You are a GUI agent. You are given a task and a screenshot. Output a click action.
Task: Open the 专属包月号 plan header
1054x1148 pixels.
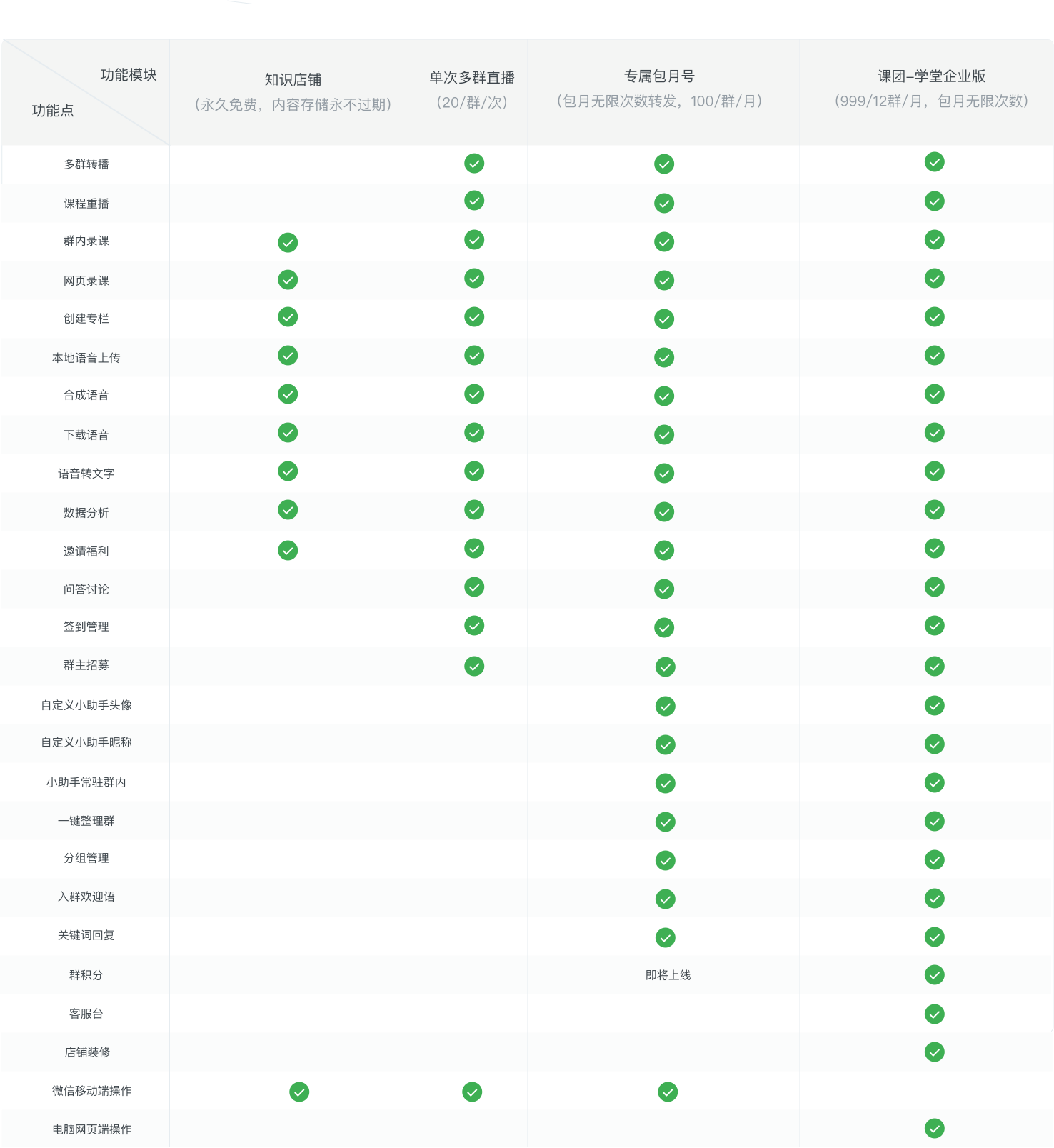coord(659,76)
